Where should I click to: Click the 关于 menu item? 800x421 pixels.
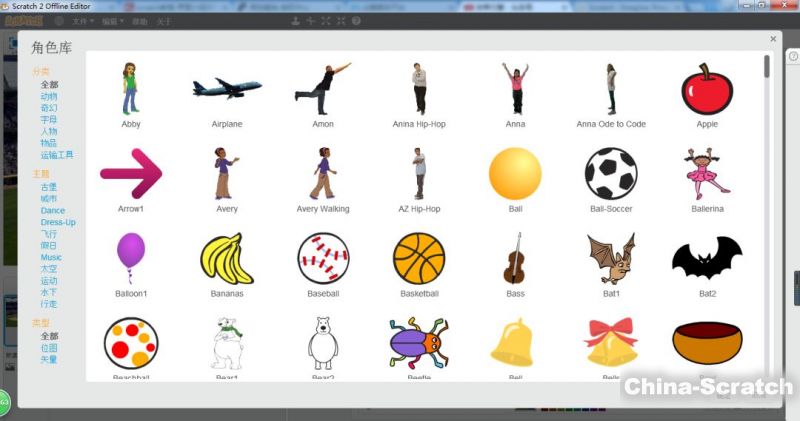click(x=164, y=21)
